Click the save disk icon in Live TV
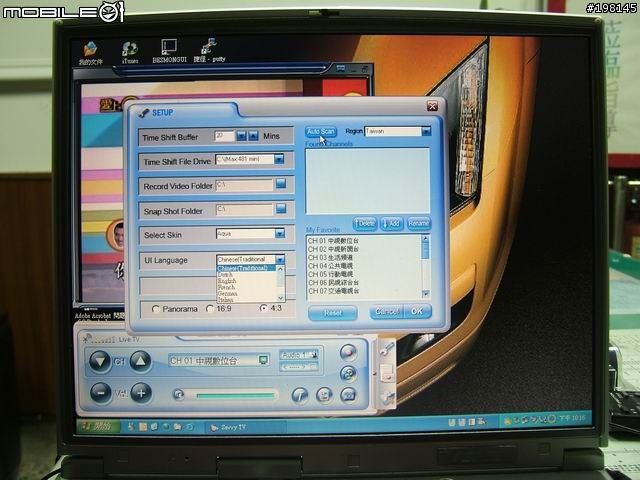 [x=324, y=395]
